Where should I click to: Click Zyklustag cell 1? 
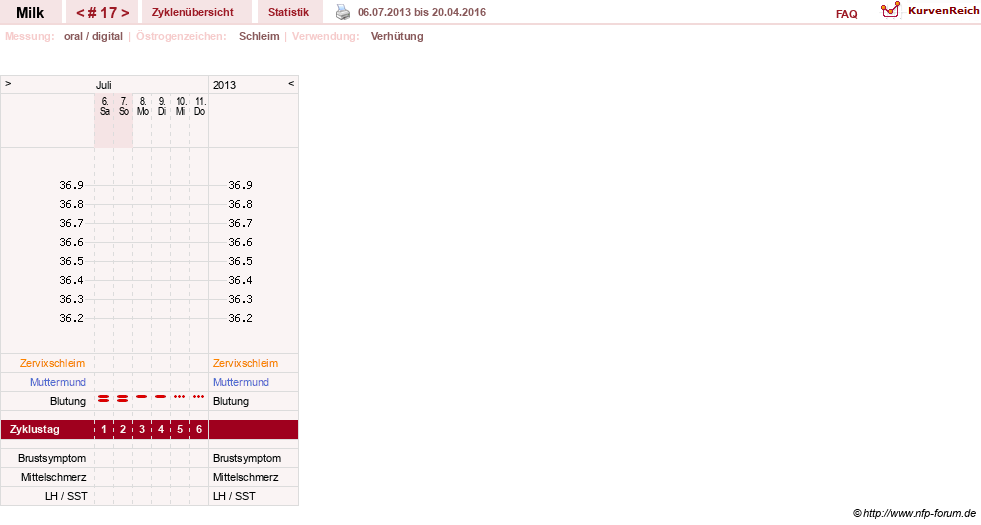(104, 429)
